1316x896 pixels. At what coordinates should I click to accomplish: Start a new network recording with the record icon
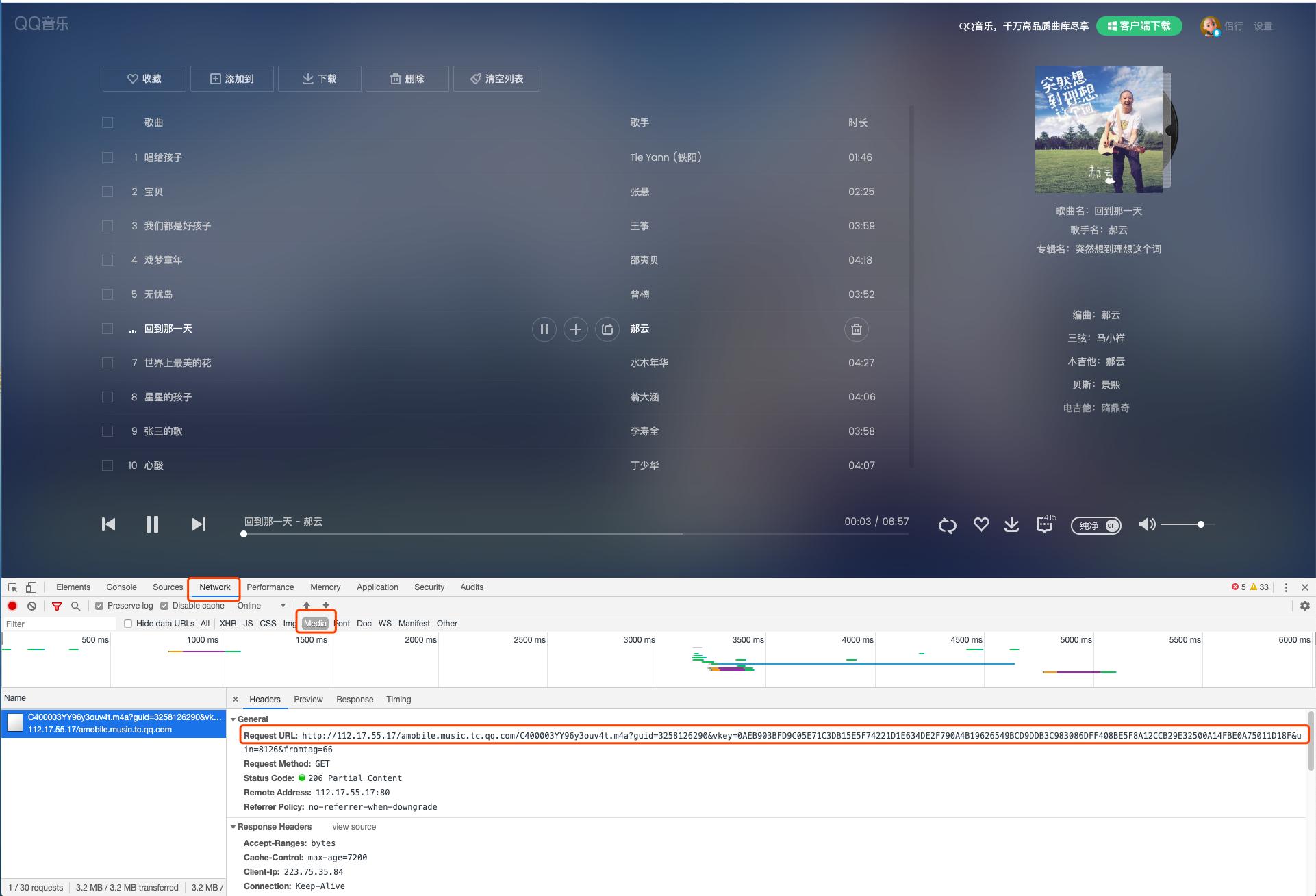[x=12, y=606]
